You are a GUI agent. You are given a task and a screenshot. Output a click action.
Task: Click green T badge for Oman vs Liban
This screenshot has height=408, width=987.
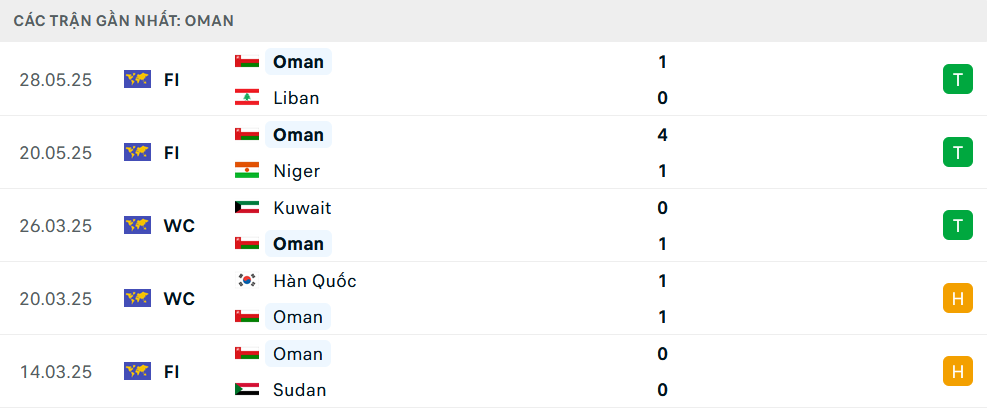pos(957,79)
